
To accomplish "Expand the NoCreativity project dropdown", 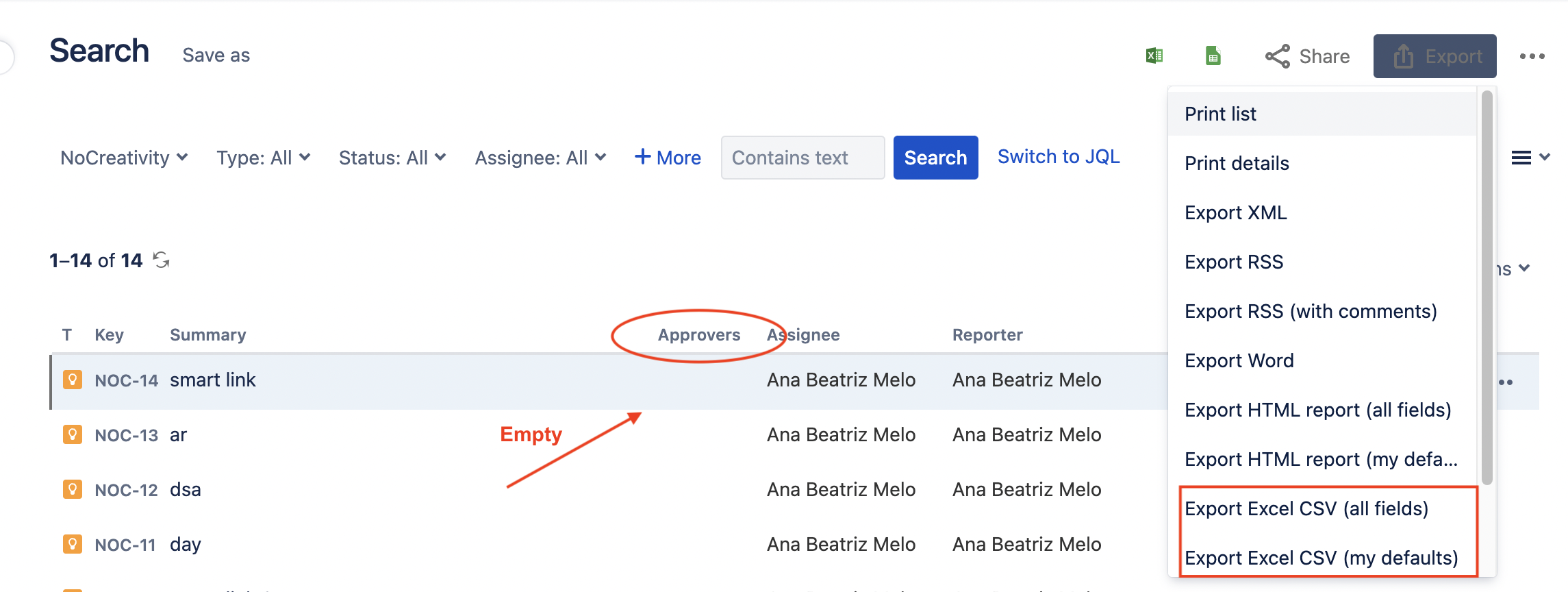I will [x=124, y=158].
